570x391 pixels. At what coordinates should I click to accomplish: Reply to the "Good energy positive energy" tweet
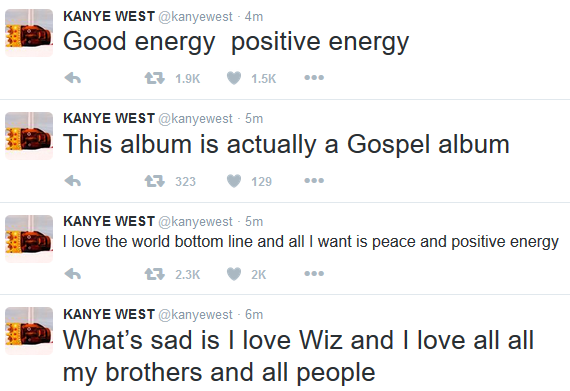click(x=73, y=78)
